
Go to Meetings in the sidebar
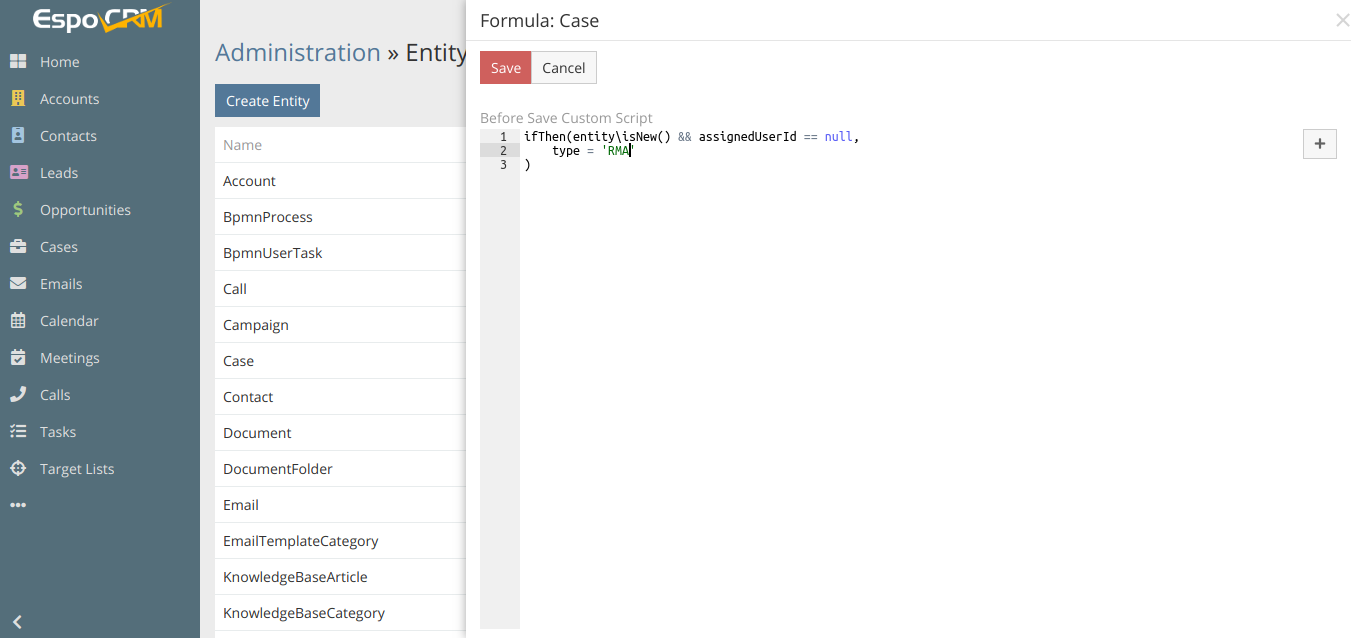[x=69, y=358]
